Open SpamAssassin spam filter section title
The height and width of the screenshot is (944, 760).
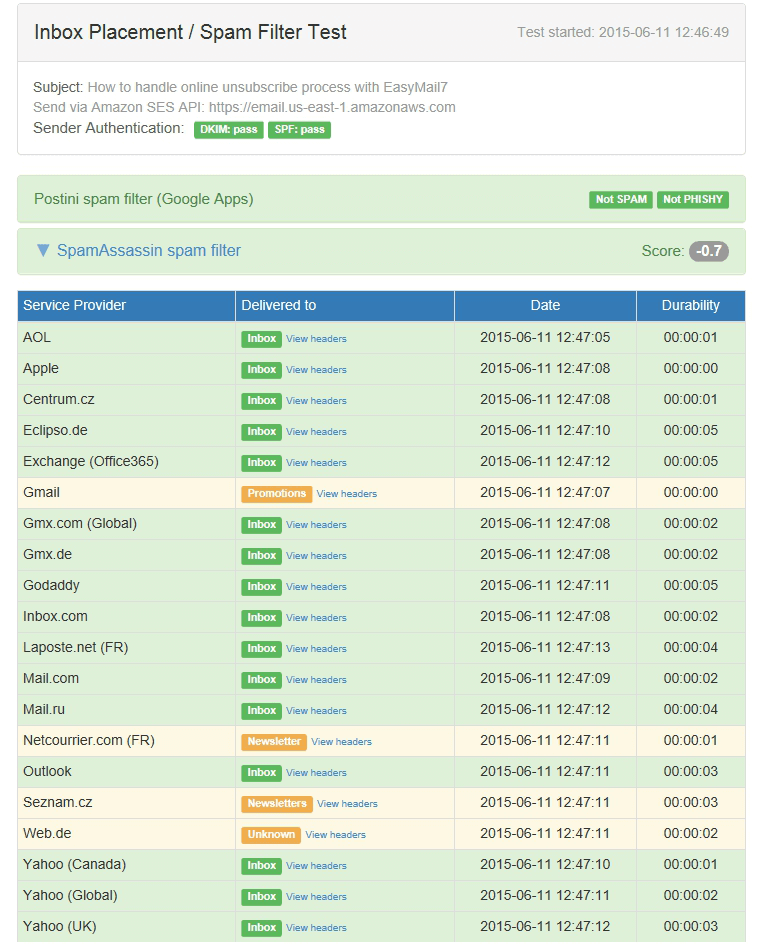coord(149,250)
